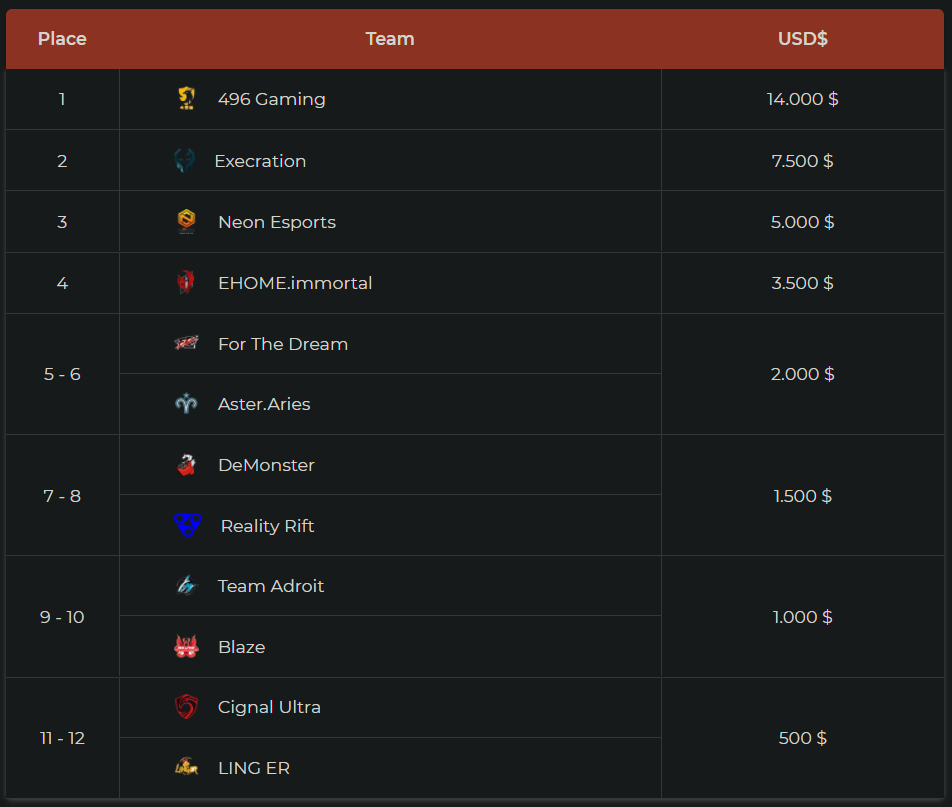This screenshot has height=807, width=952.
Task: Click the Place column header
Action: [62, 39]
